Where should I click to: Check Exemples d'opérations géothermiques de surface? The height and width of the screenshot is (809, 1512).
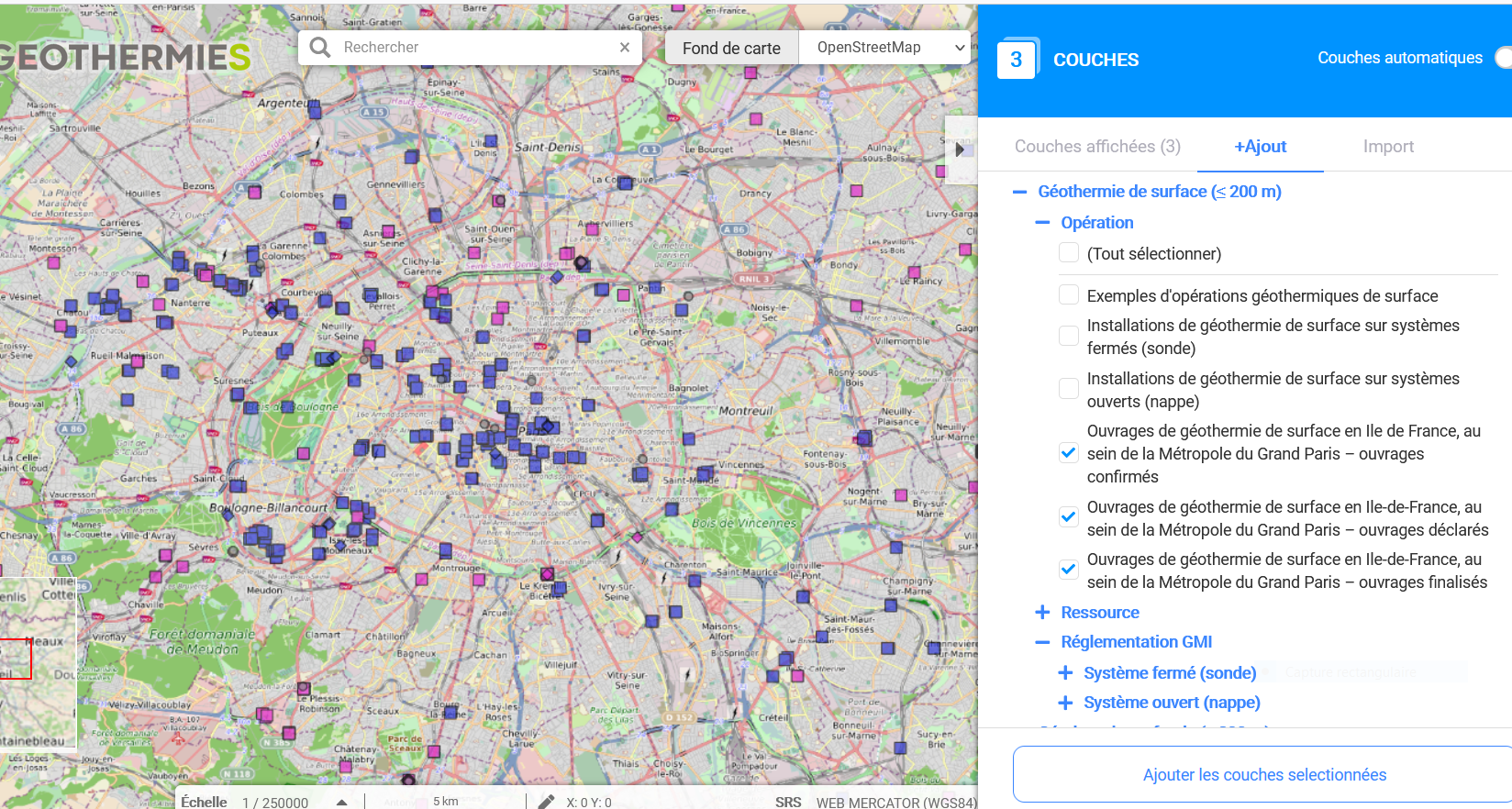1069,294
